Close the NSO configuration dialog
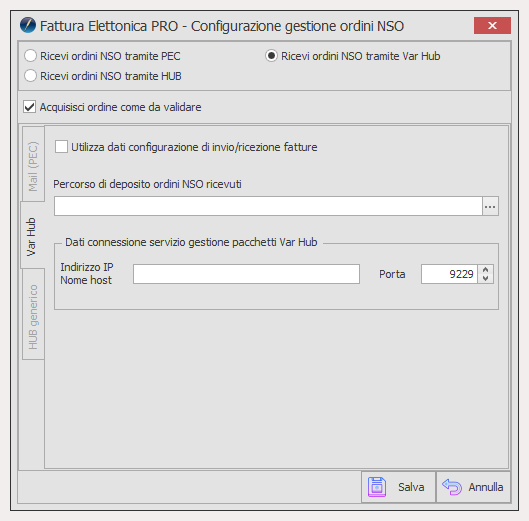Screen dimensions: 529x521 coord(492,26)
